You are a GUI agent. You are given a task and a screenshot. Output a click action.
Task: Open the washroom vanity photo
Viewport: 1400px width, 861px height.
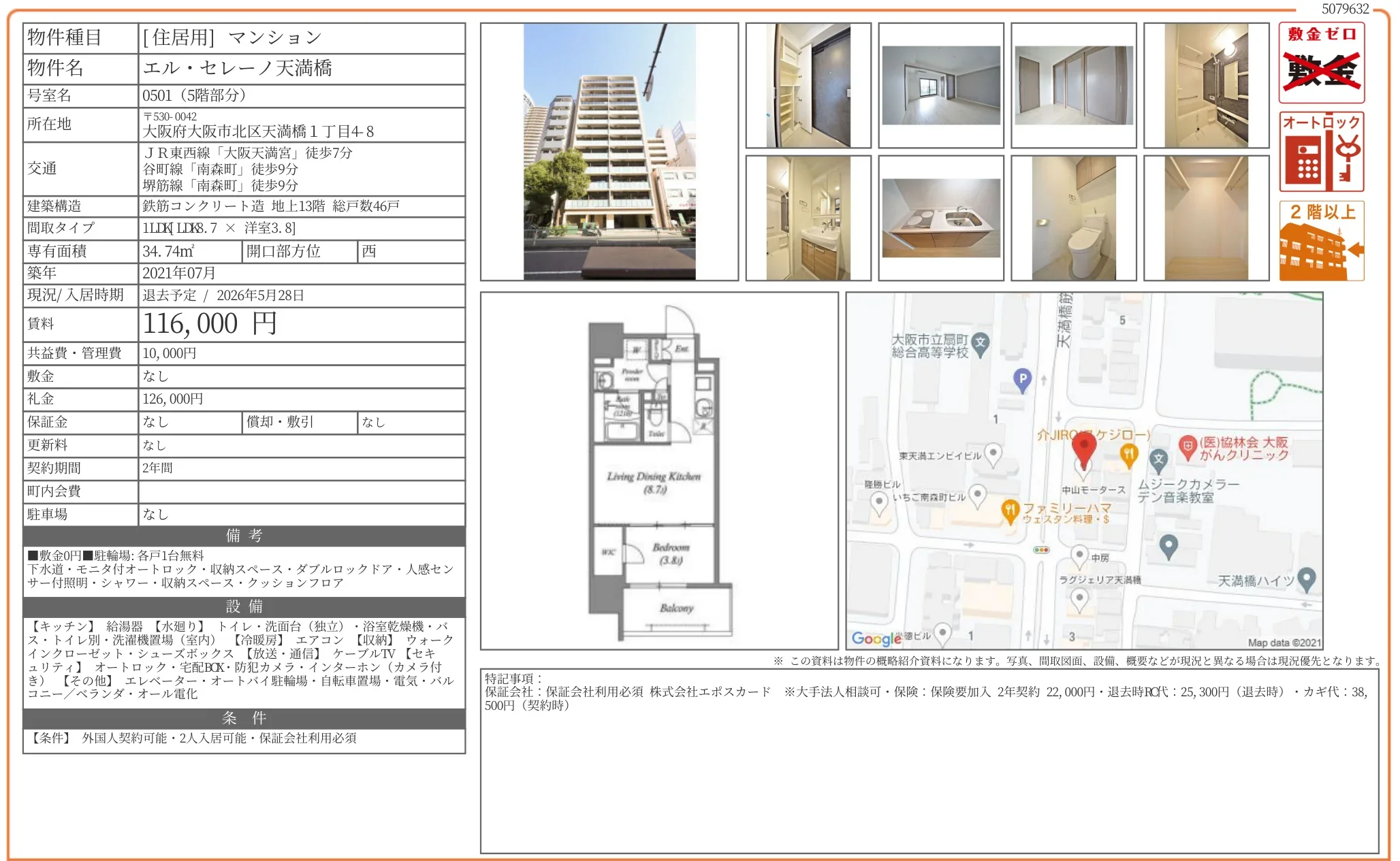[x=808, y=218]
